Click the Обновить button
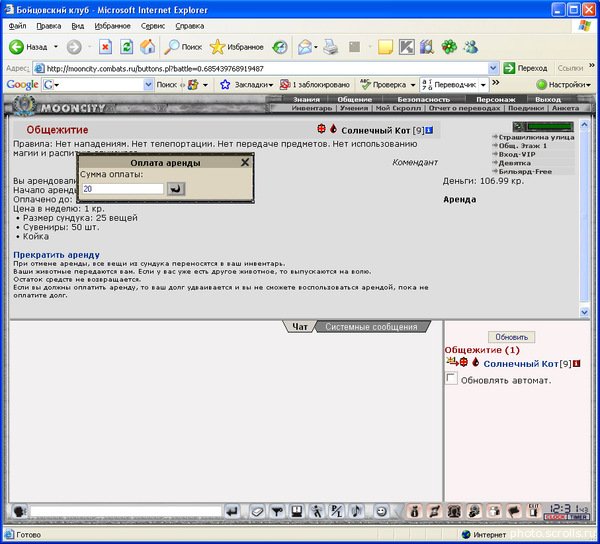This screenshot has height=544, width=600. pyautogui.click(x=512, y=337)
